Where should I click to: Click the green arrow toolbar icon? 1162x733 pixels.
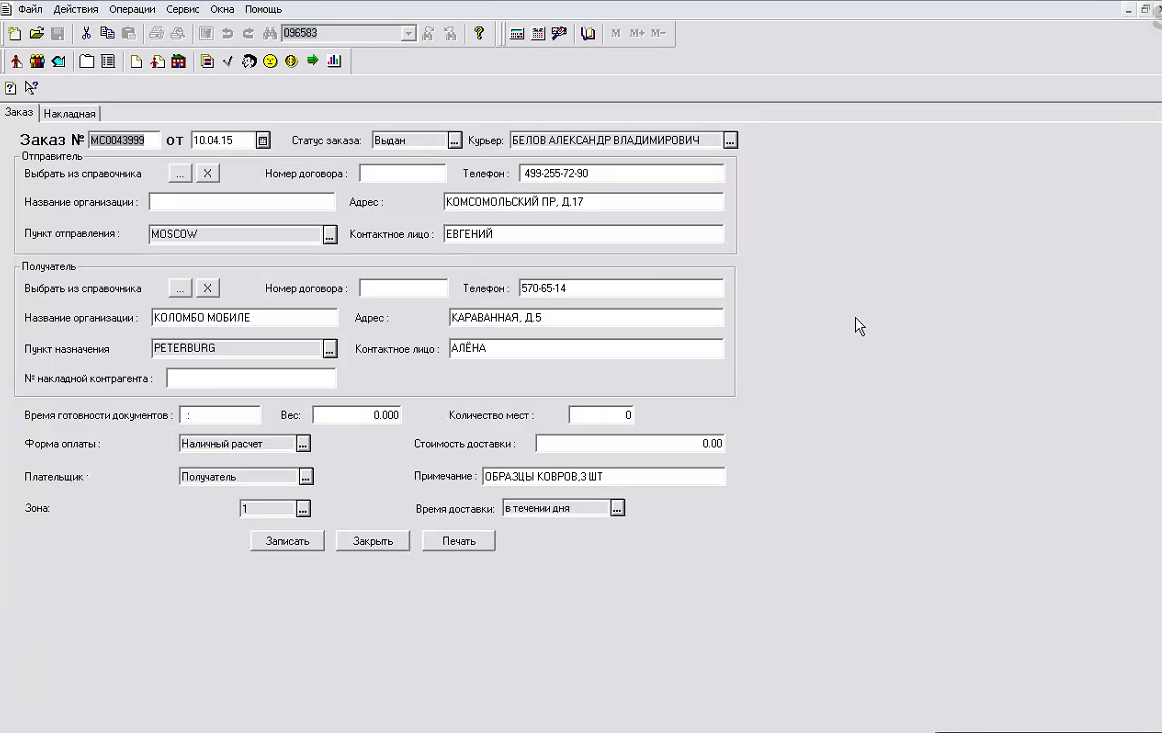[313, 62]
